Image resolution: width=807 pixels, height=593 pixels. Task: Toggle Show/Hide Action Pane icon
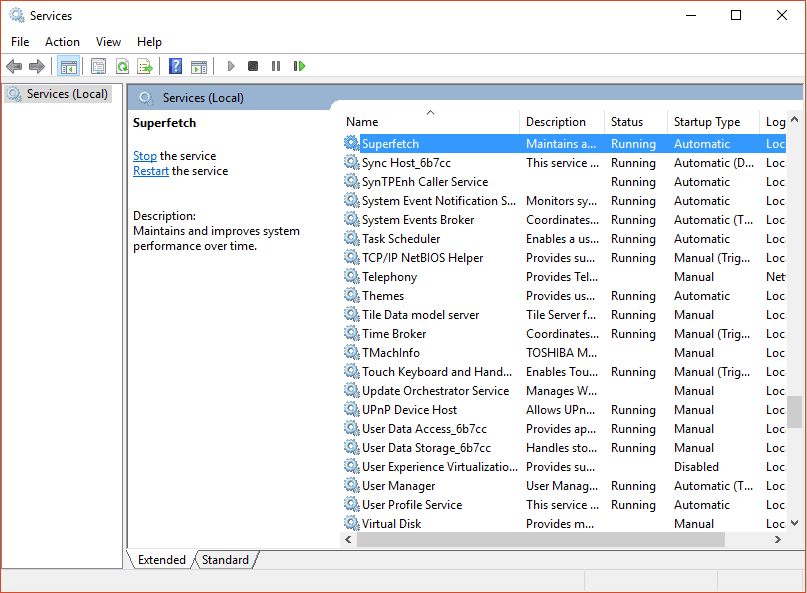click(x=199, y=66)
